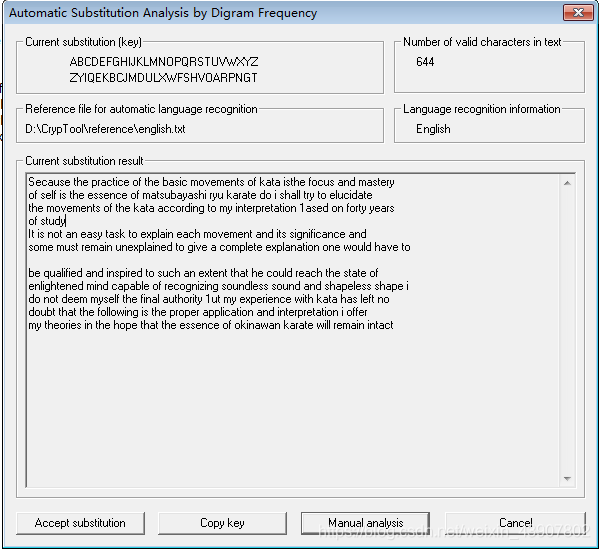Click the line 'doubt that the following'
The height and width of the screenshot is (550, 600).
click(x=198, y=312)
